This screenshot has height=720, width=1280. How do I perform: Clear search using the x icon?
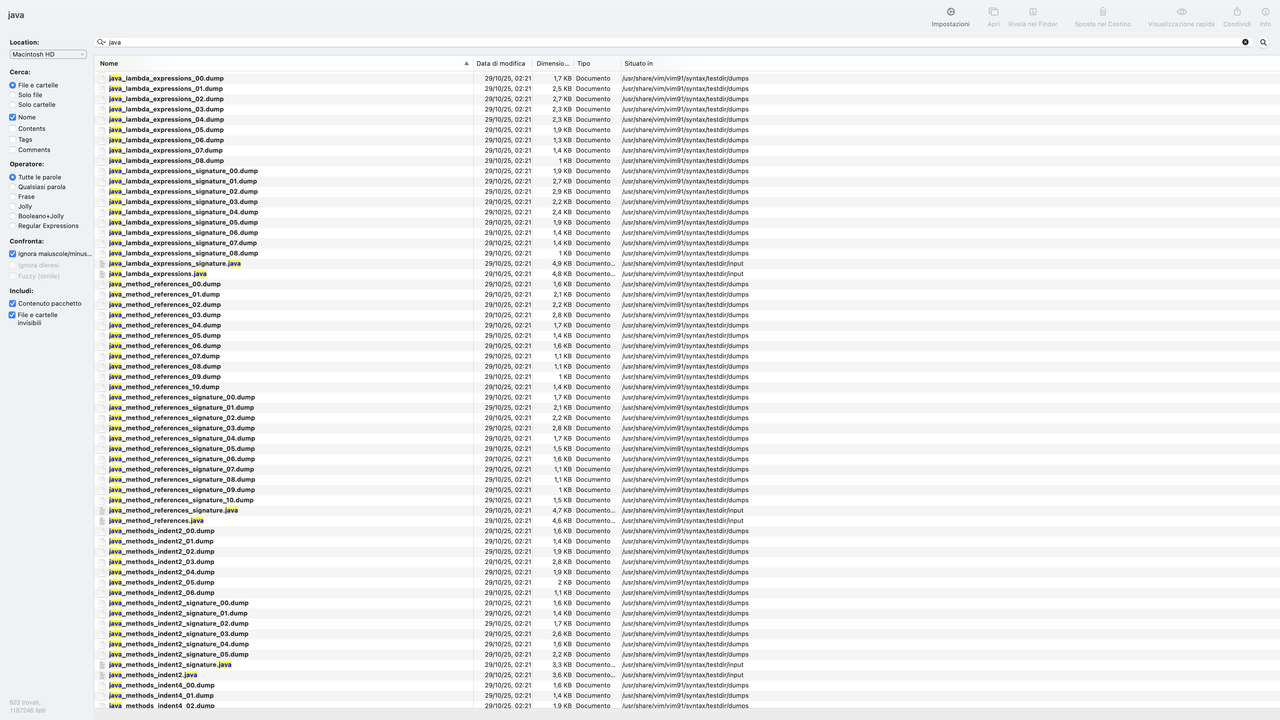pyautogui.click(x=1245, y=42)
